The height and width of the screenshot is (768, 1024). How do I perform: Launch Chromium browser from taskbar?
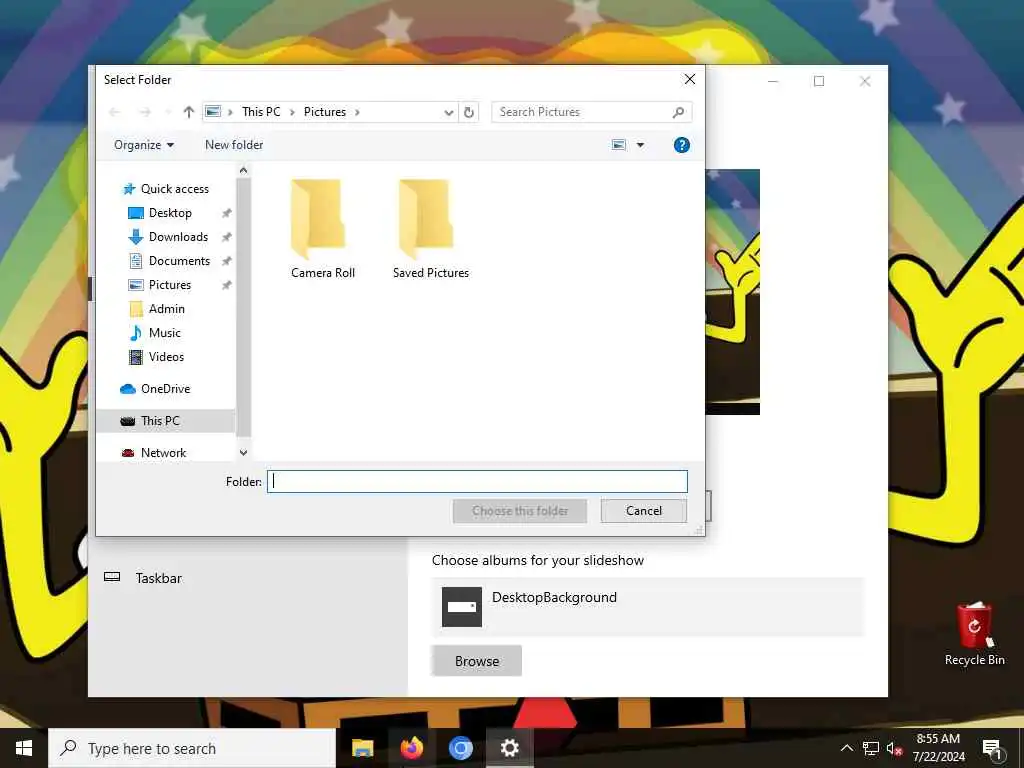click(x=460, y=748)
